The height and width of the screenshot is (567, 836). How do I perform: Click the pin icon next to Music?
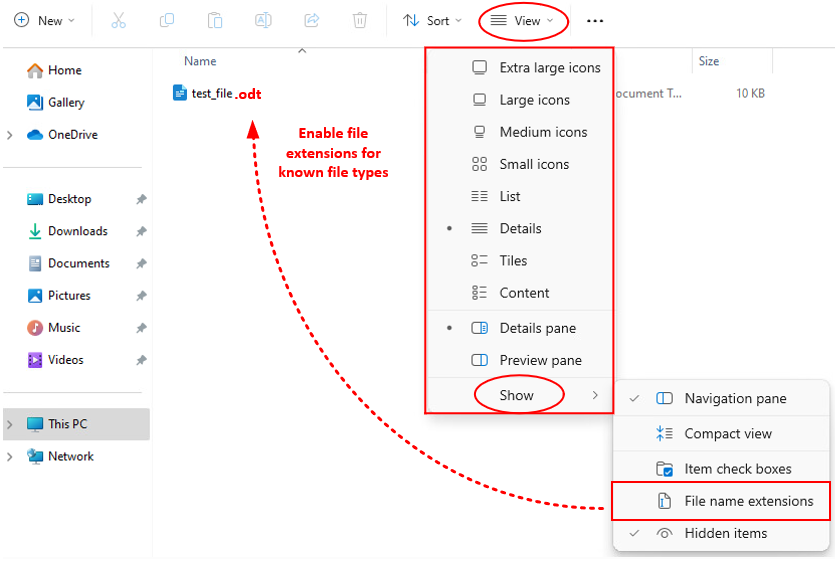[x=141, y=328]
